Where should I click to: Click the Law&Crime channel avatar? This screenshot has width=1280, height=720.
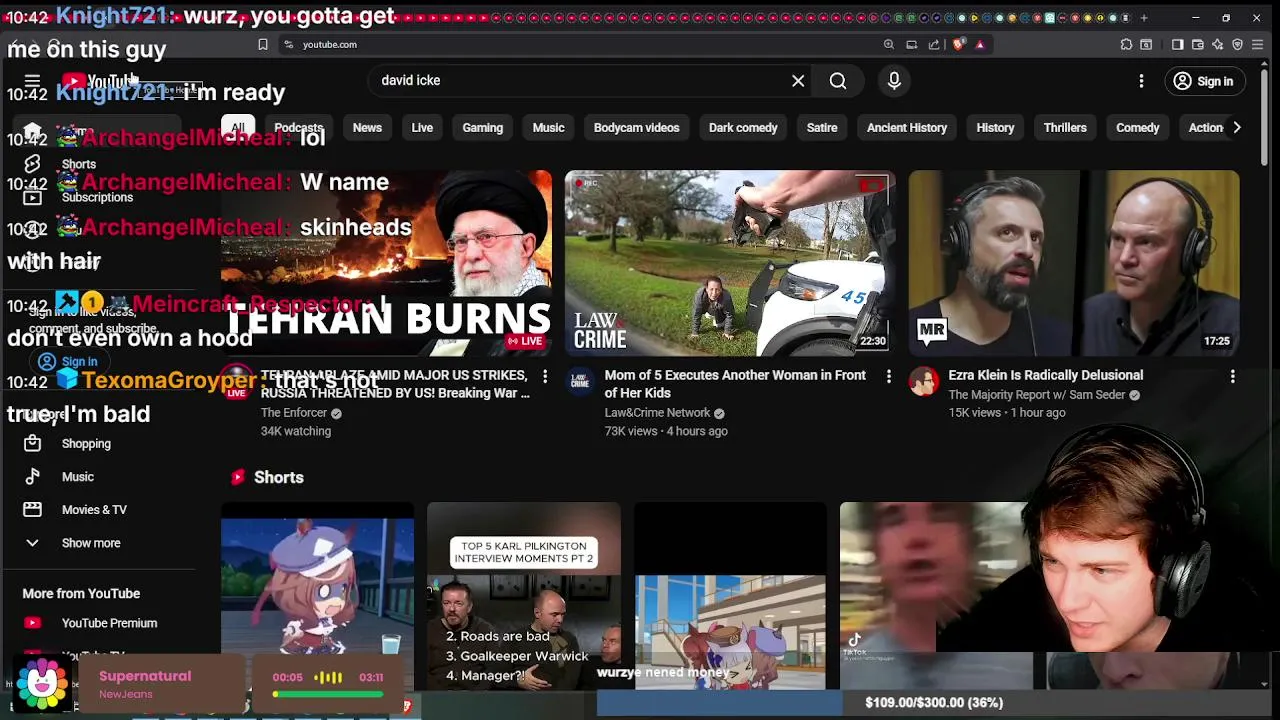[580, 380]
